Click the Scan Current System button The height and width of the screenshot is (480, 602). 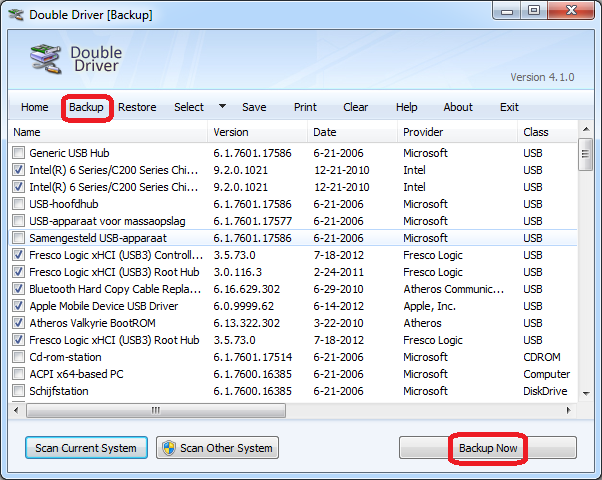point(86,448)
